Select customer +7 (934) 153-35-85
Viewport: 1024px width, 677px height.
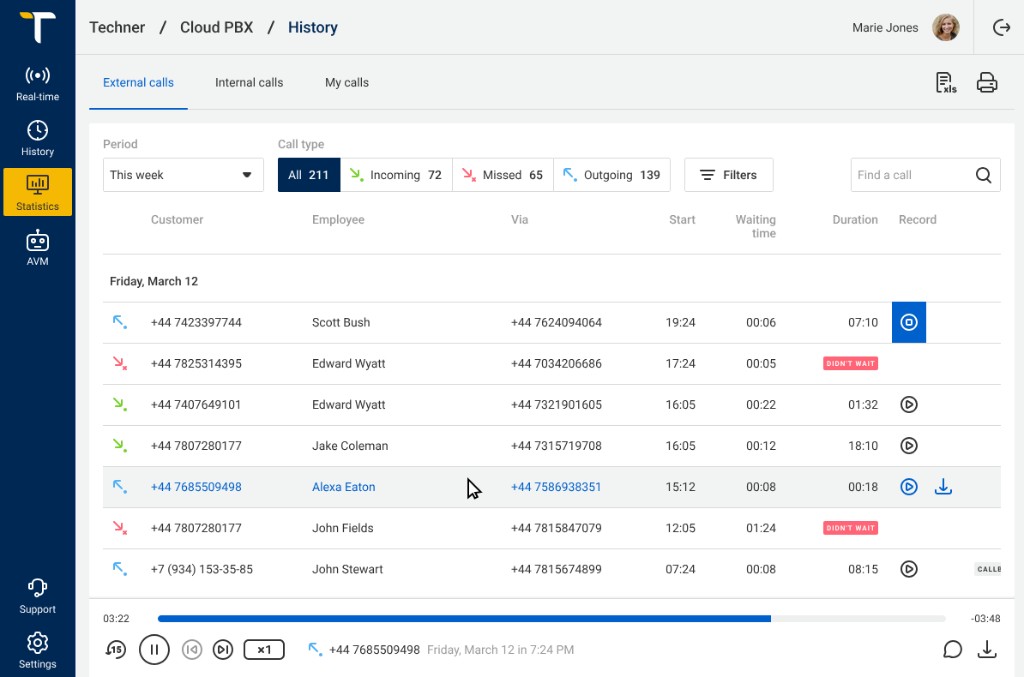[x=201, y=569]
